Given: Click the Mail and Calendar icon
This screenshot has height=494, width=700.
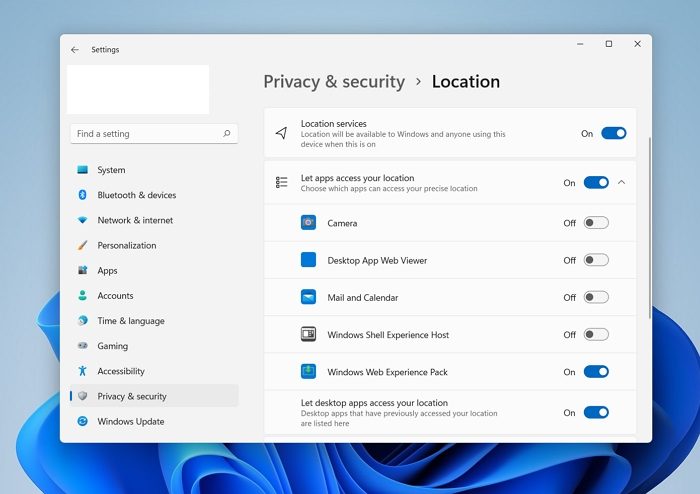Looking at the screenshot, I should [308, 297].
